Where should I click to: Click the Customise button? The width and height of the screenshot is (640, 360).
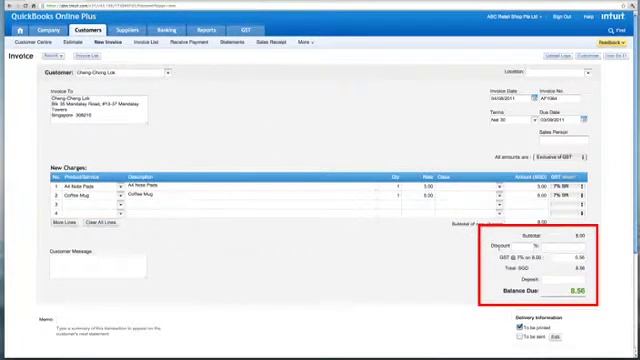pyautogui.click(x=588, y=56)
